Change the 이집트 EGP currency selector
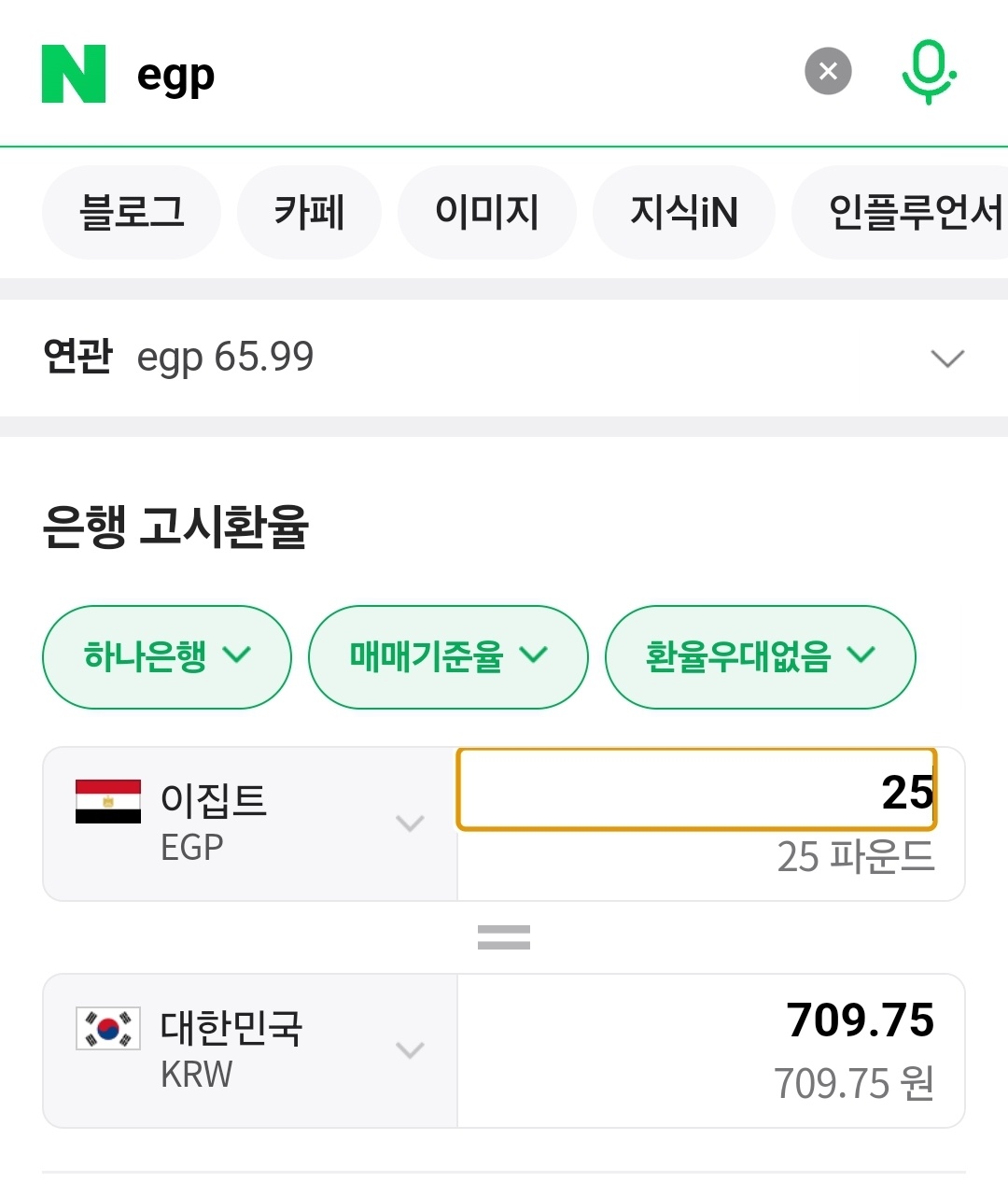 250,823
